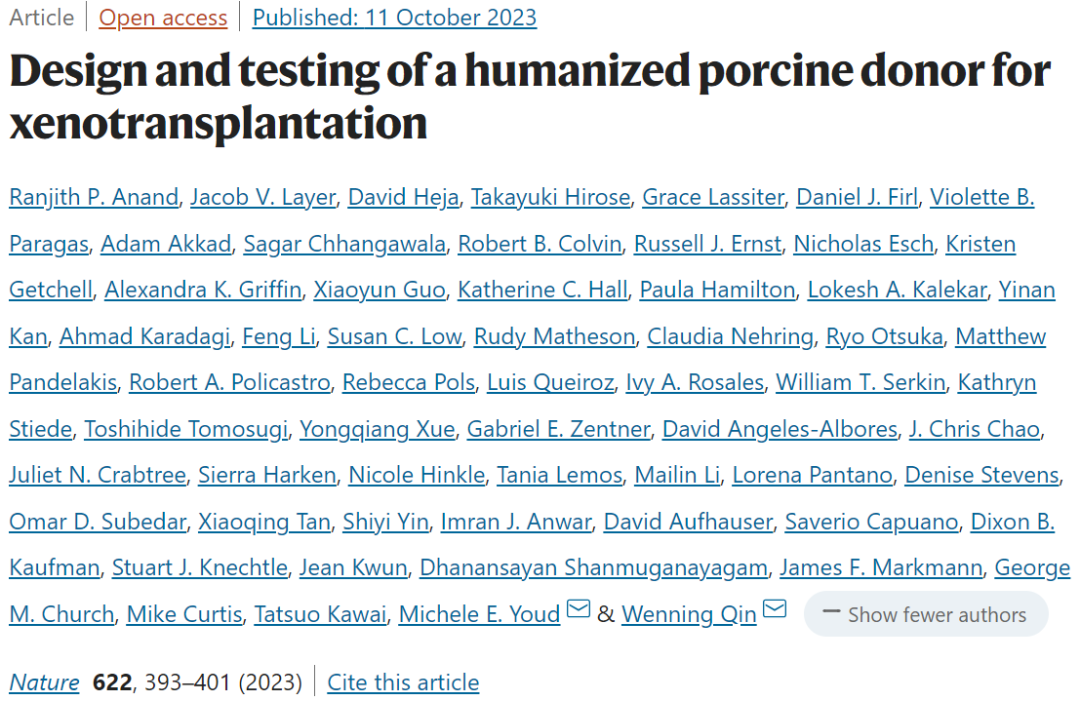
Task: Open author Ranjith P. Anand
Action: pyautogui.click(x=94, y=198)
